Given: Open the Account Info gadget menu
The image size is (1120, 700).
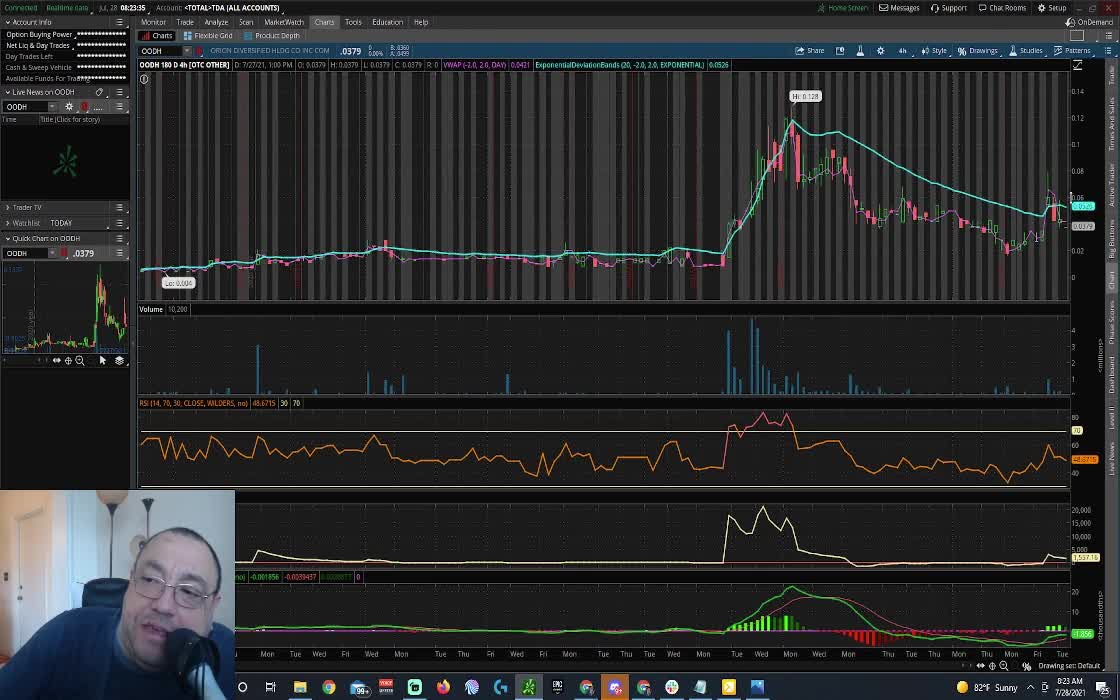Looking at the screenshot, I should [119, 22].
